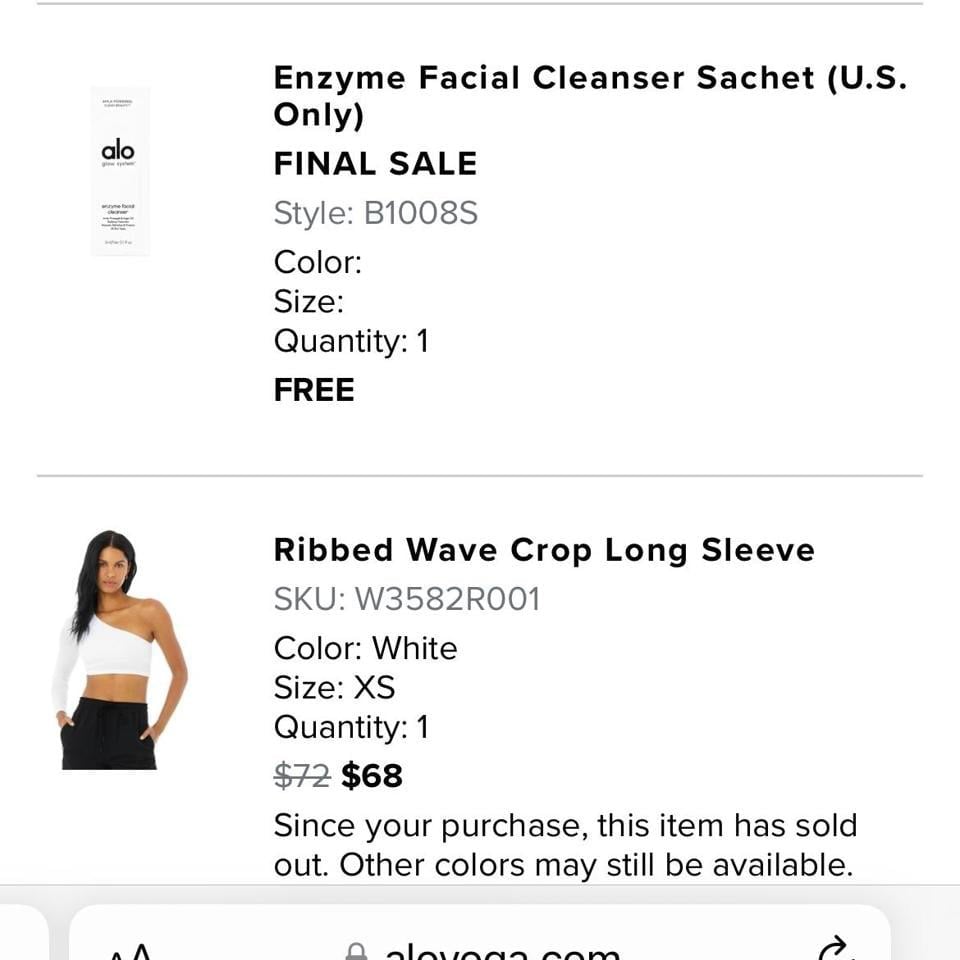Tap the padlock icon in address bar

[356, 951]
